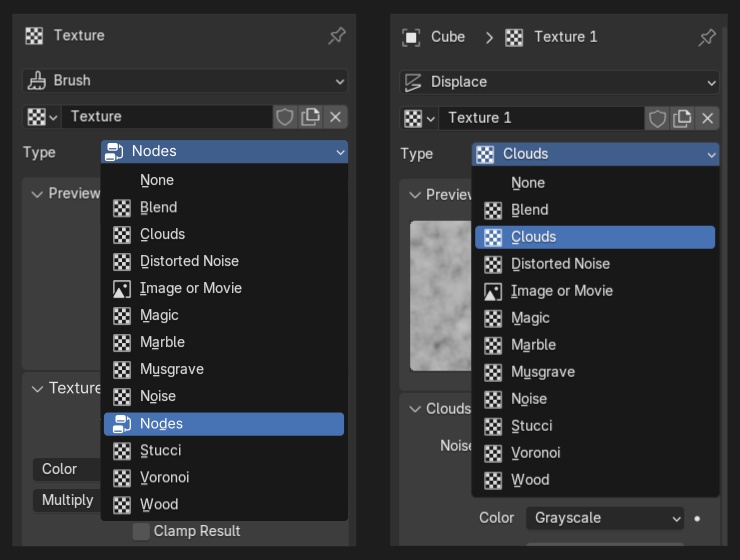Select Marble in left Type list

pyautogui.click(x=224, y=342)
